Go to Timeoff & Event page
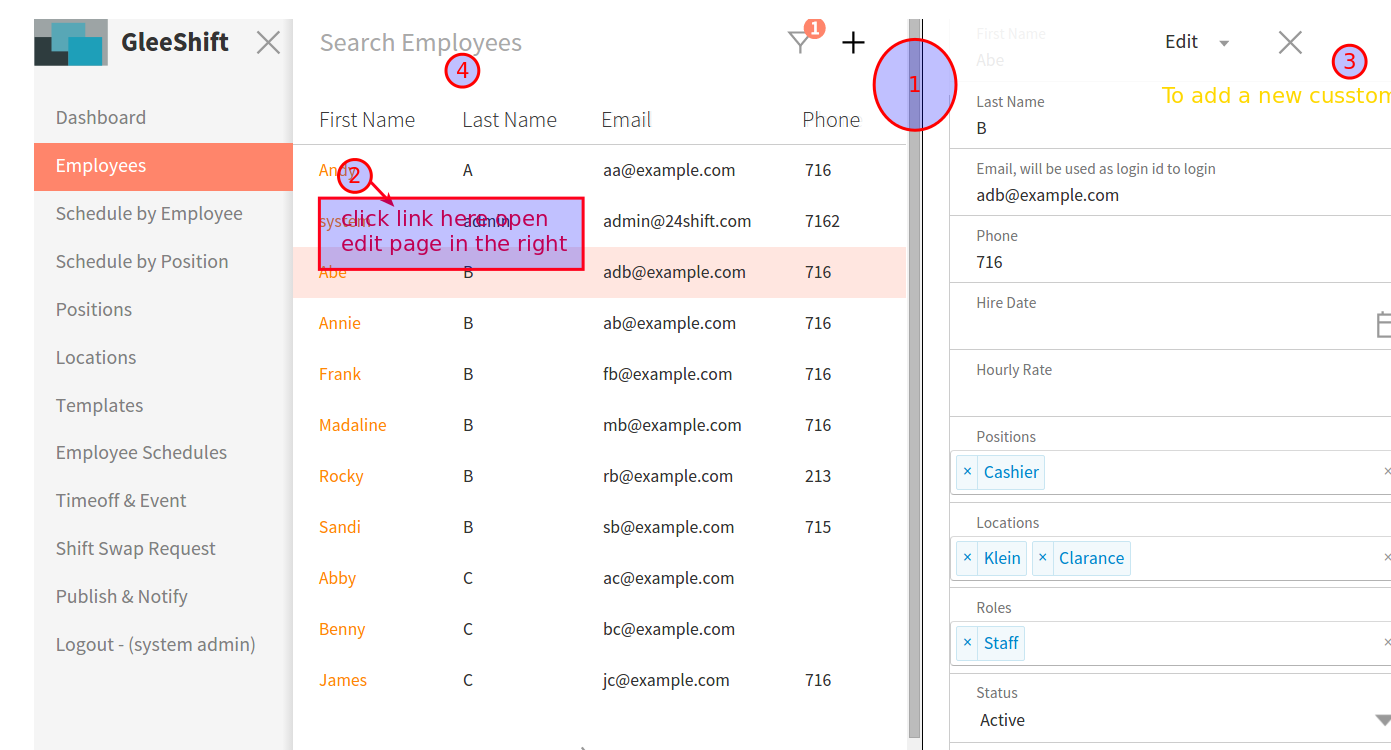Image resolution: width=1391 pixels, height=750 pixels. [x=121, y=500]
